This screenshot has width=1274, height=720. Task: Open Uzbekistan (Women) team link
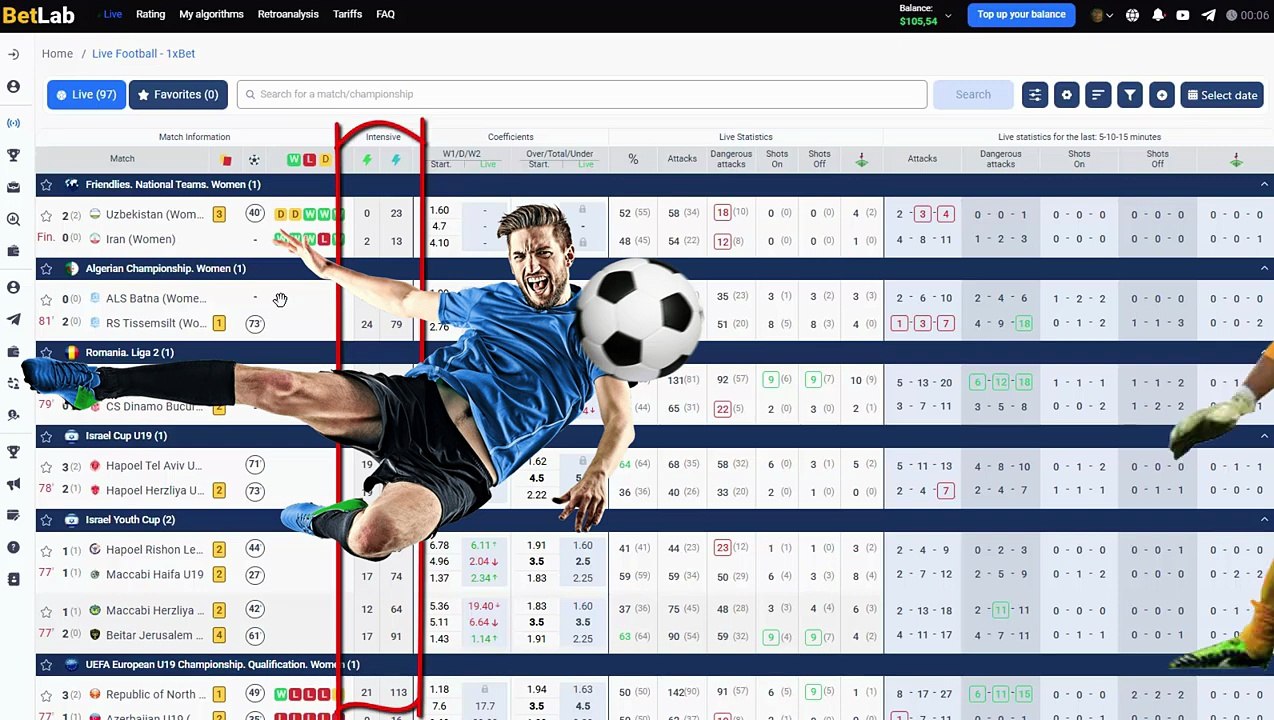(155, 215)
